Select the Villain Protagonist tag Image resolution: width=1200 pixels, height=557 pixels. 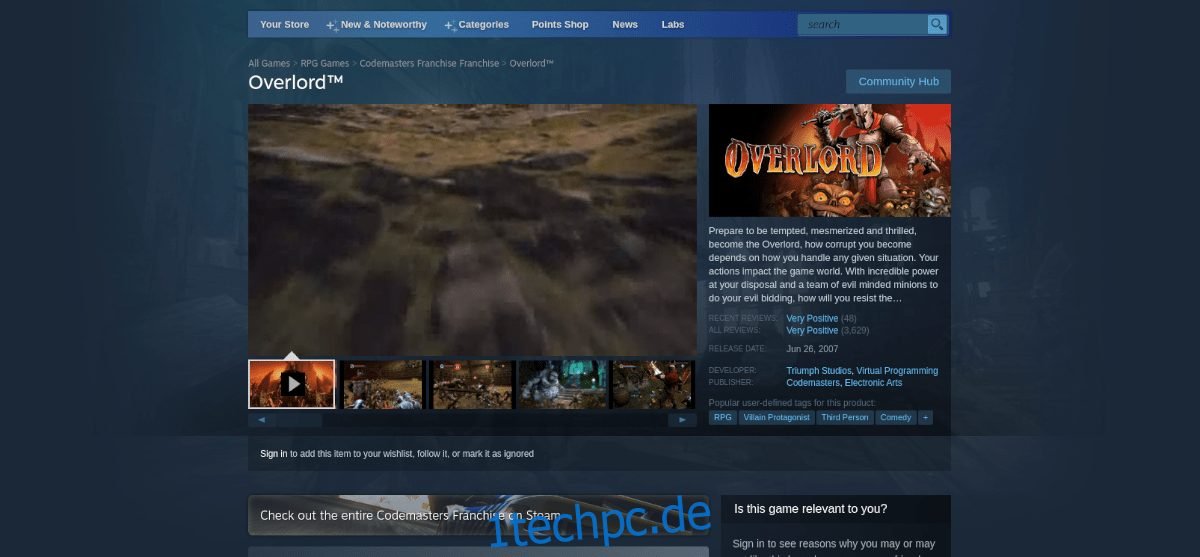pos(776,417)
